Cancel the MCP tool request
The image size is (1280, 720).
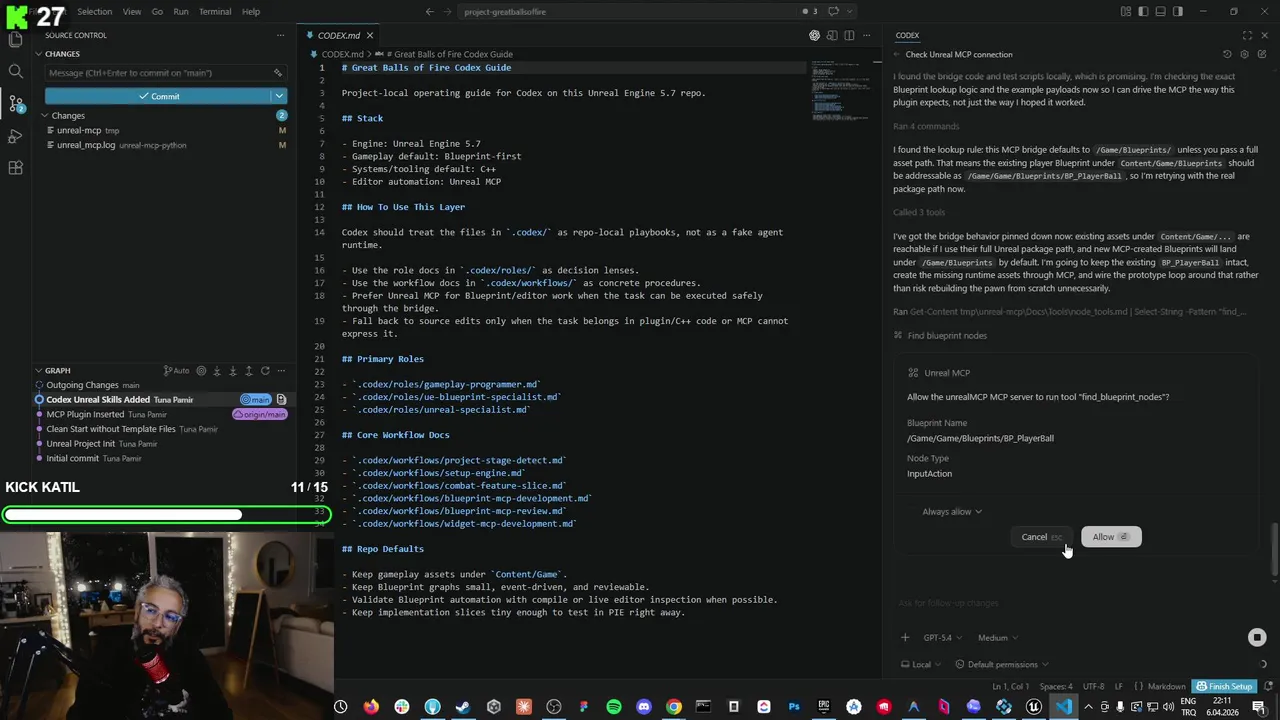[x=1041, y=537]
